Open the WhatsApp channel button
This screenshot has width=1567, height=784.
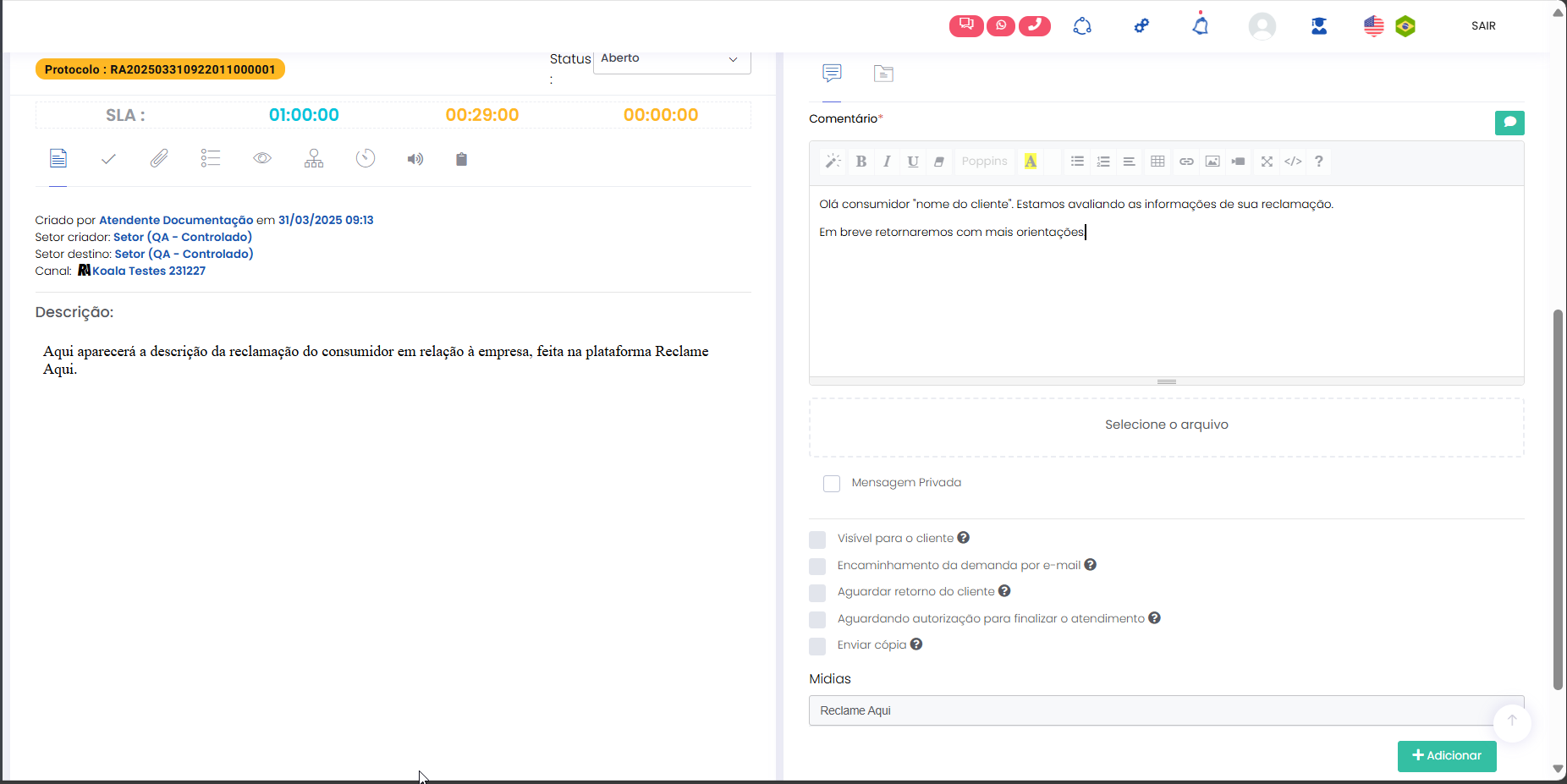tap(1000, 26)
